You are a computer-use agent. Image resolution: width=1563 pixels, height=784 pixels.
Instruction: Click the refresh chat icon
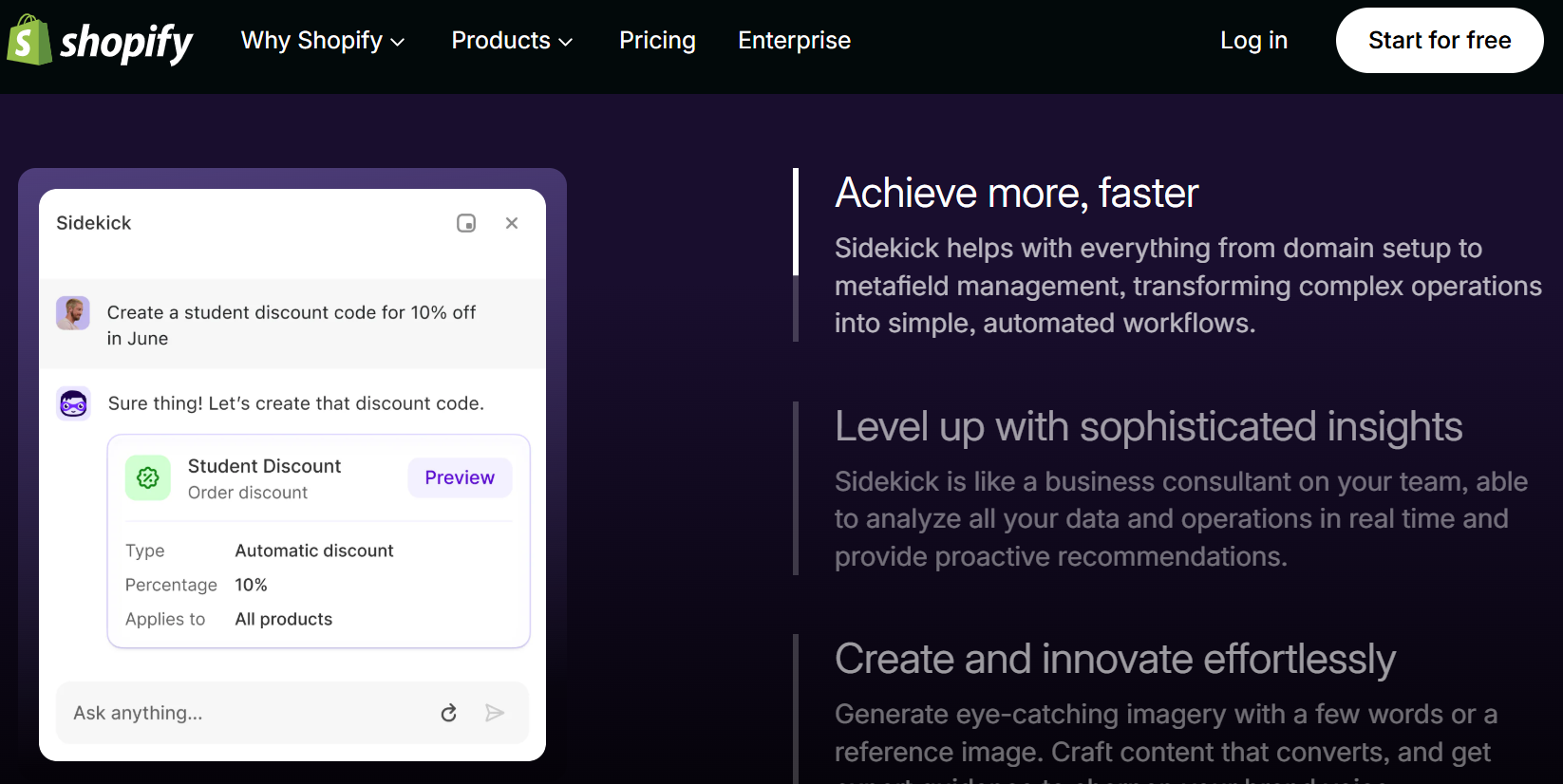[x=449, y=713]
